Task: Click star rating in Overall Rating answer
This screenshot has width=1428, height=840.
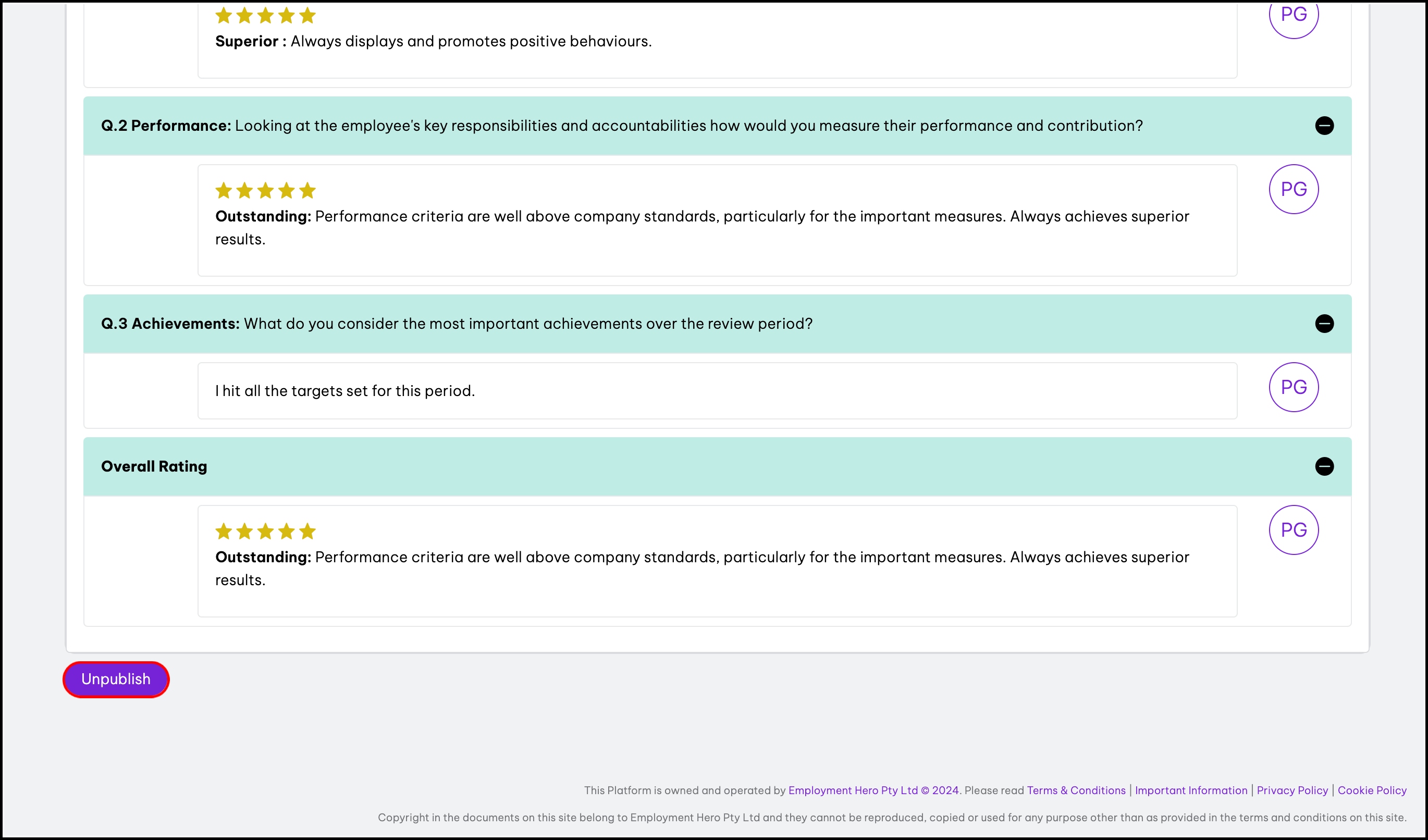Action: (265, 532)
